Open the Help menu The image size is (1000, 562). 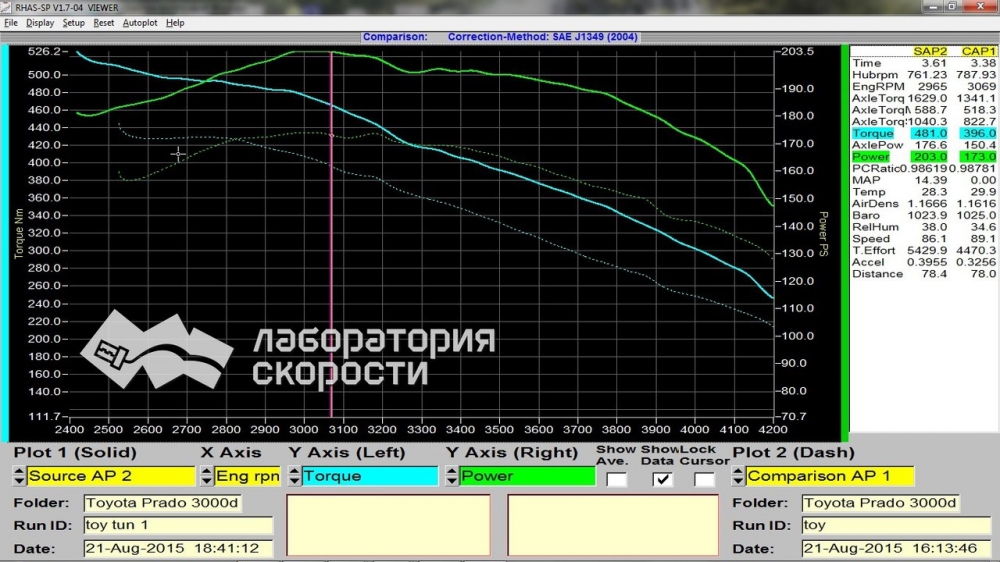(x=175, y=22)
